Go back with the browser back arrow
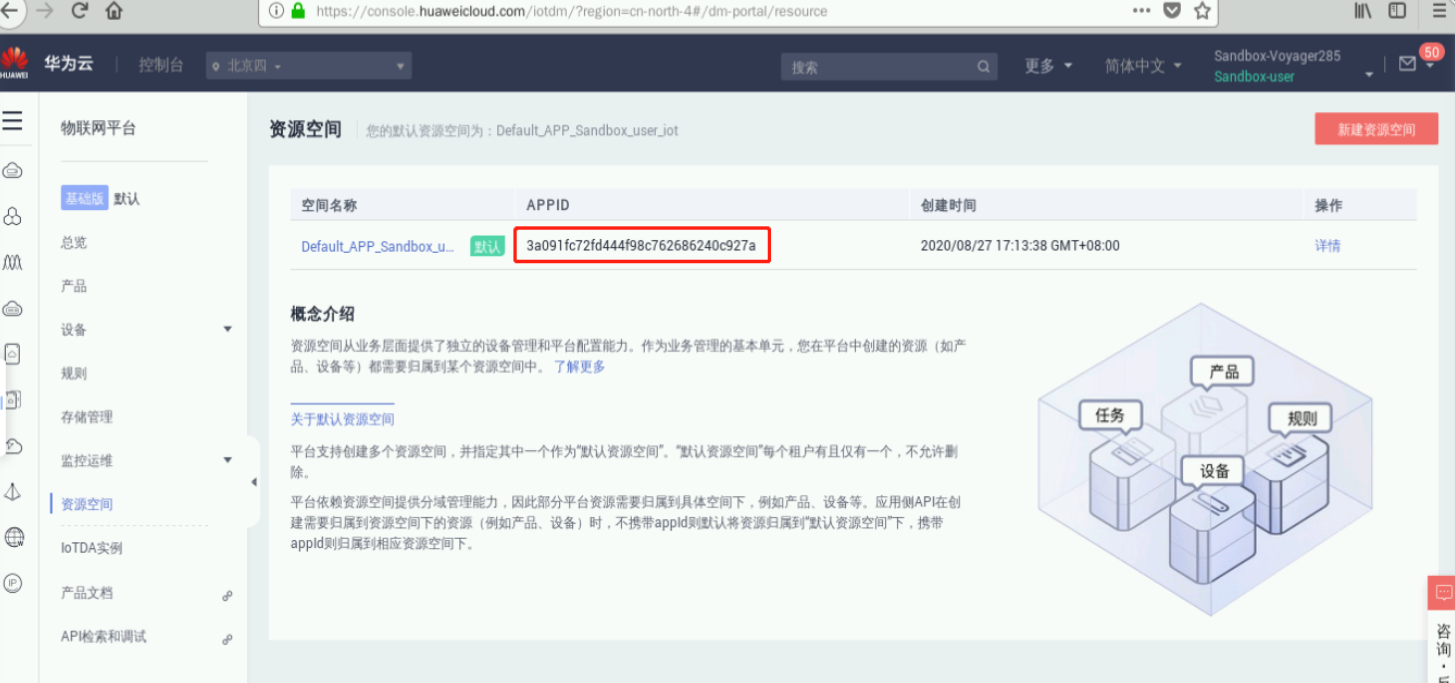The image size is (1455, 683). [x=9, y=11]
